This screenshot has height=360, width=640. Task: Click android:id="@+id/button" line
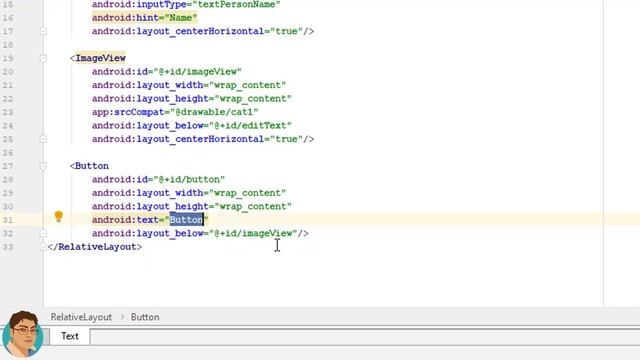(158, 179)
